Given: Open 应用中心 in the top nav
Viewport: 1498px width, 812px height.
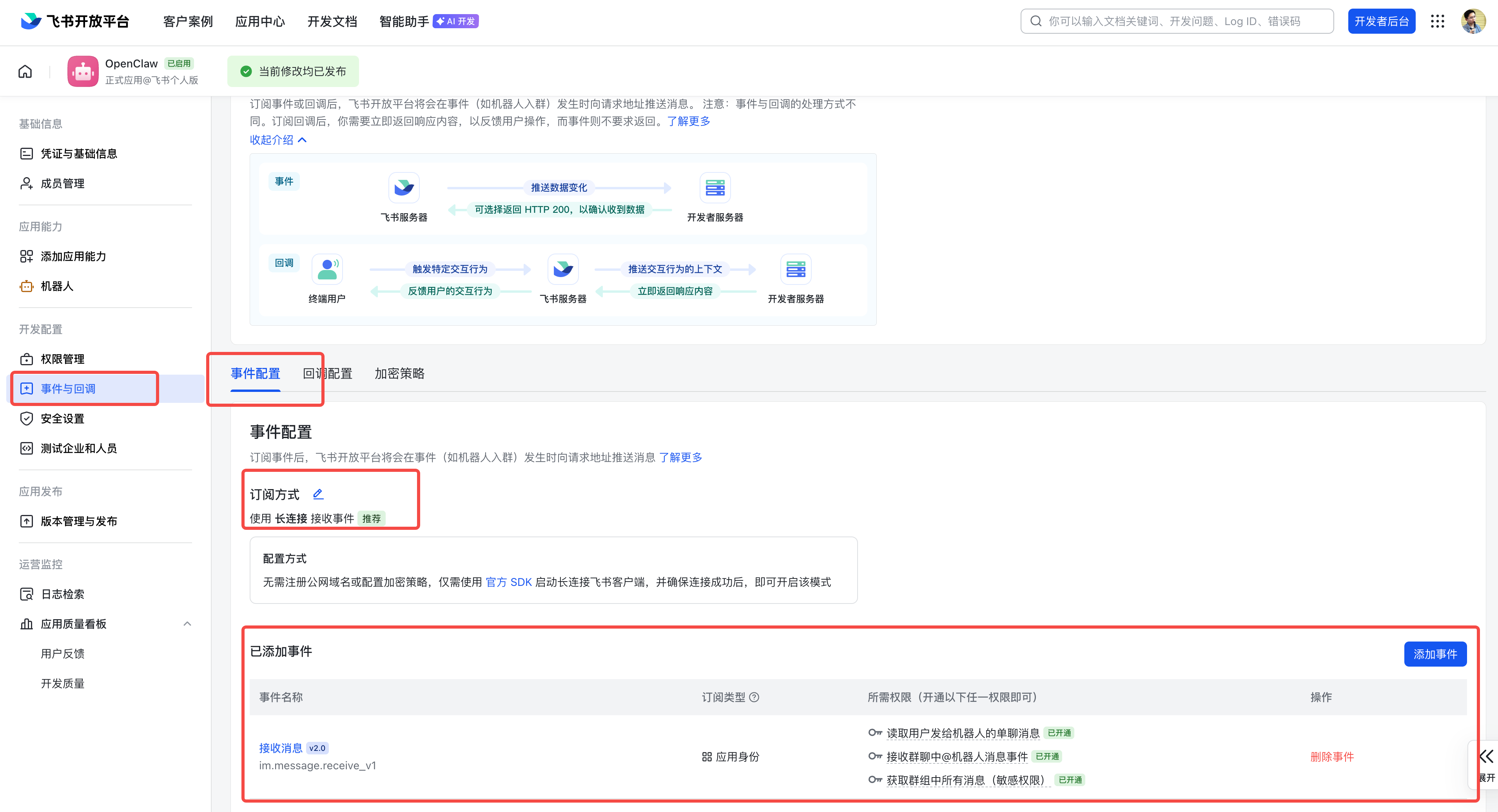Looking at the screenshot, I should coord(260,22).
